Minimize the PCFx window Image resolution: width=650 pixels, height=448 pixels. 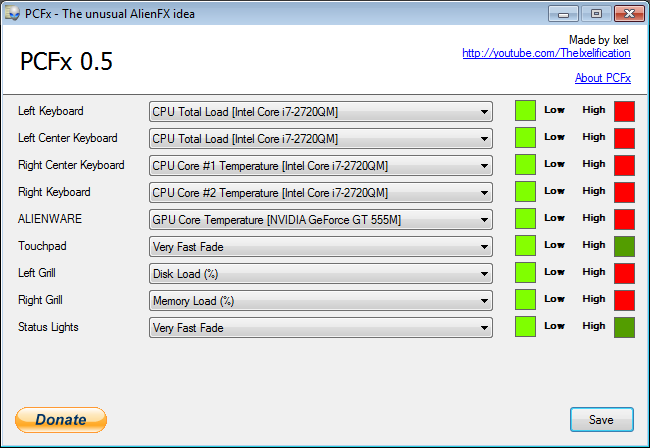pos(563,14)
